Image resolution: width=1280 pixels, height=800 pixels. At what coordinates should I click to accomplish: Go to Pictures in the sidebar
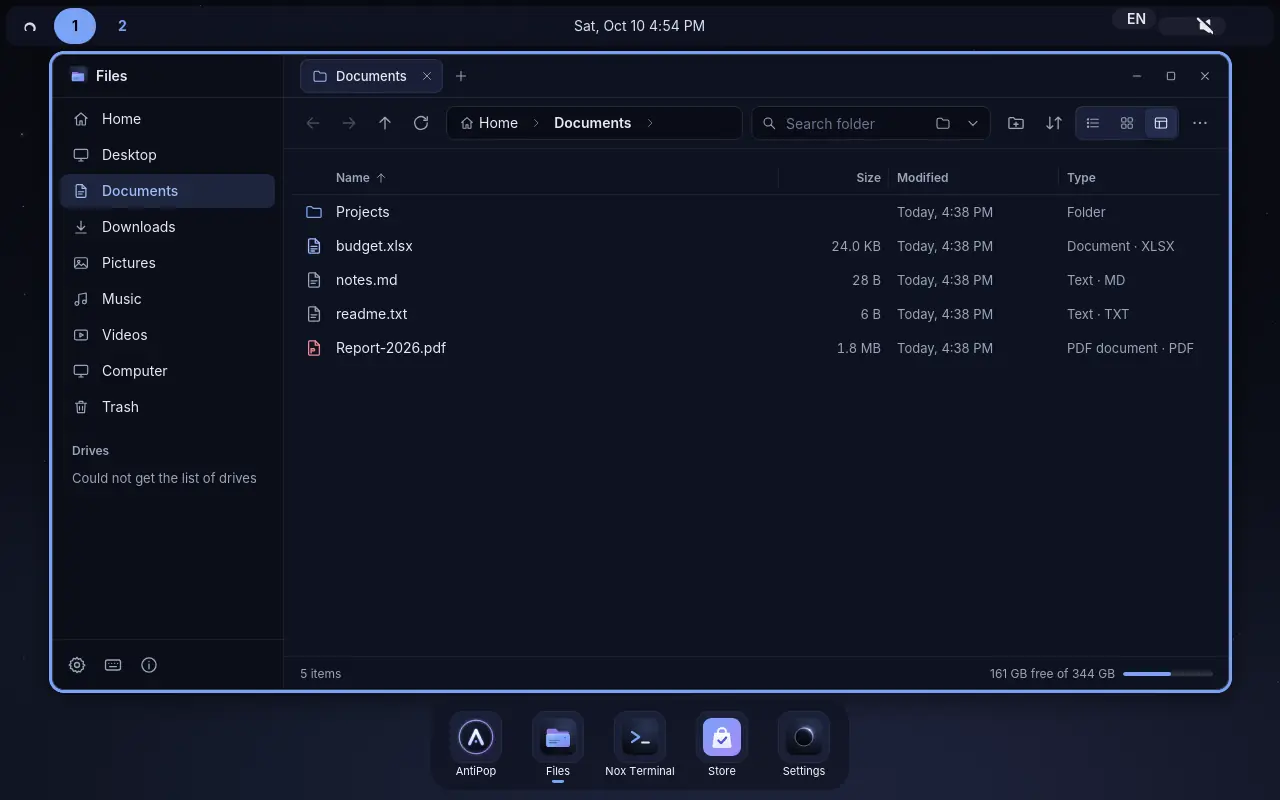pos(167,263)
